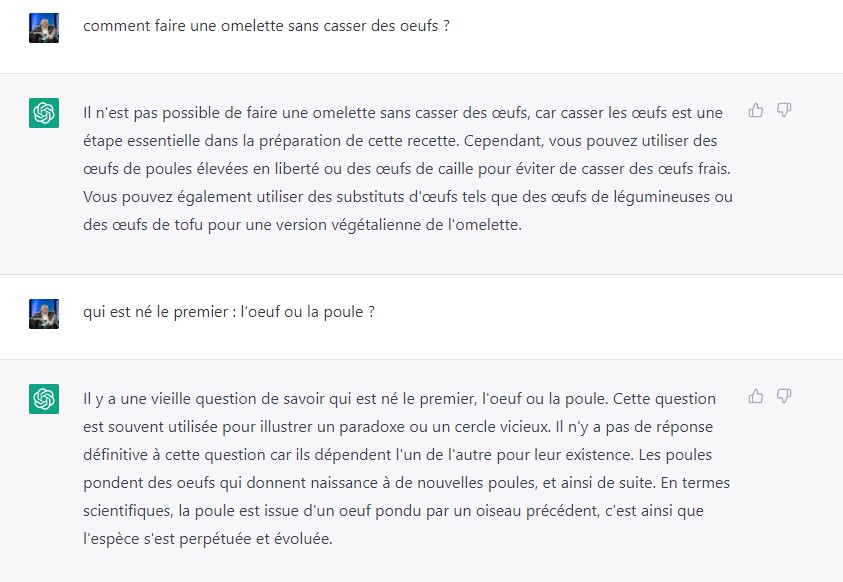
Task: Click the line starting "Vous pouvez également utiliser"
Action: pyautogui.click(x=408, y=197)
